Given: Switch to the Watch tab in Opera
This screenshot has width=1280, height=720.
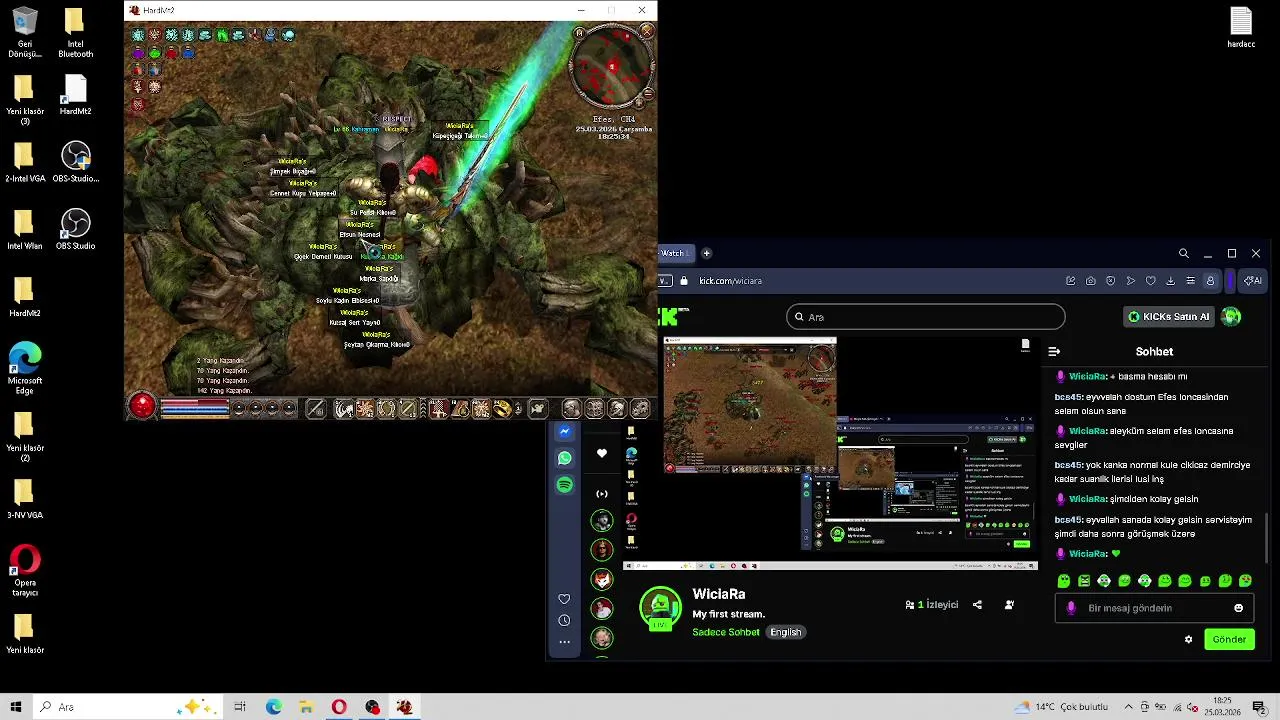Looking at the screenshot, I should tap(676, 253).
